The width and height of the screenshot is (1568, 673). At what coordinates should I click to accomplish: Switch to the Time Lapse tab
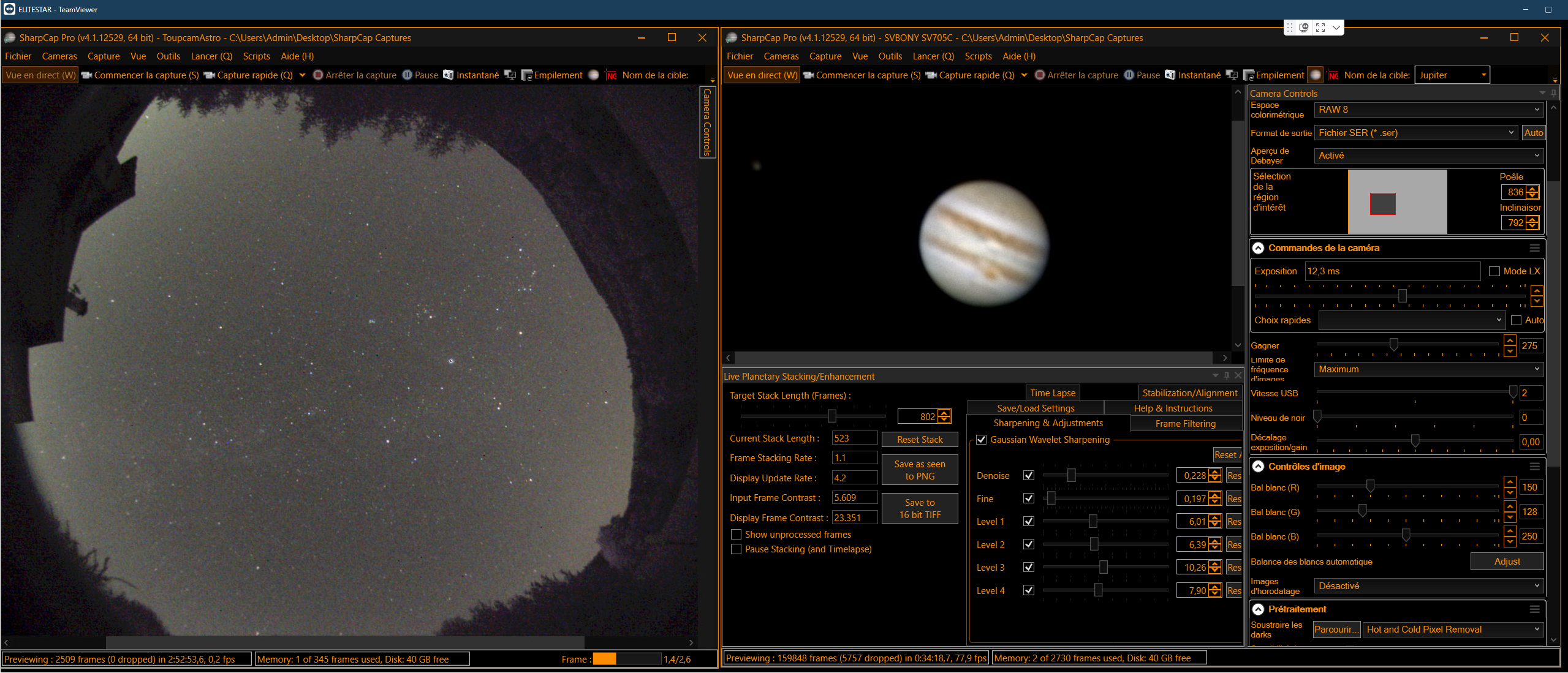(1053, 393)
